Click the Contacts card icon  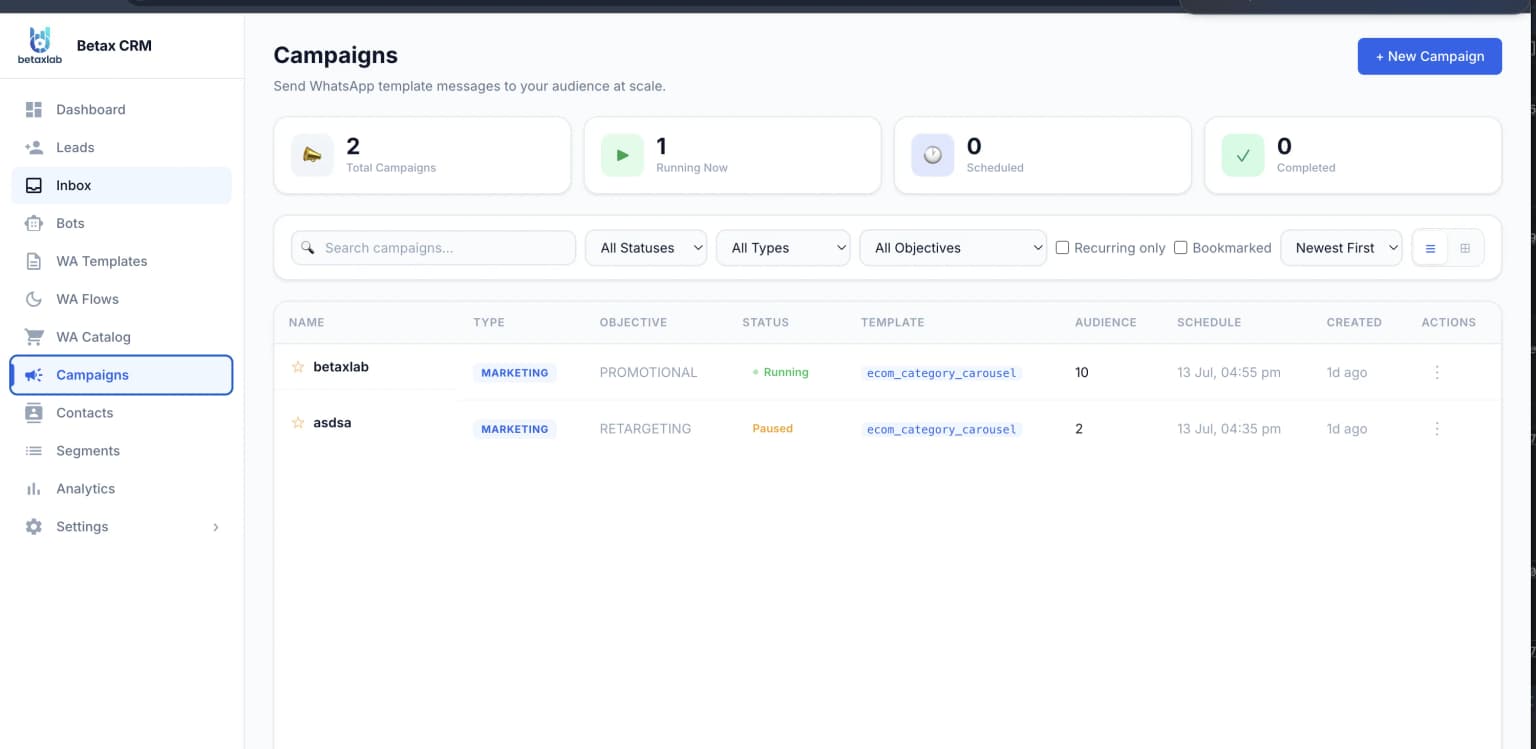pyautogui.click(x=34, y=413)
